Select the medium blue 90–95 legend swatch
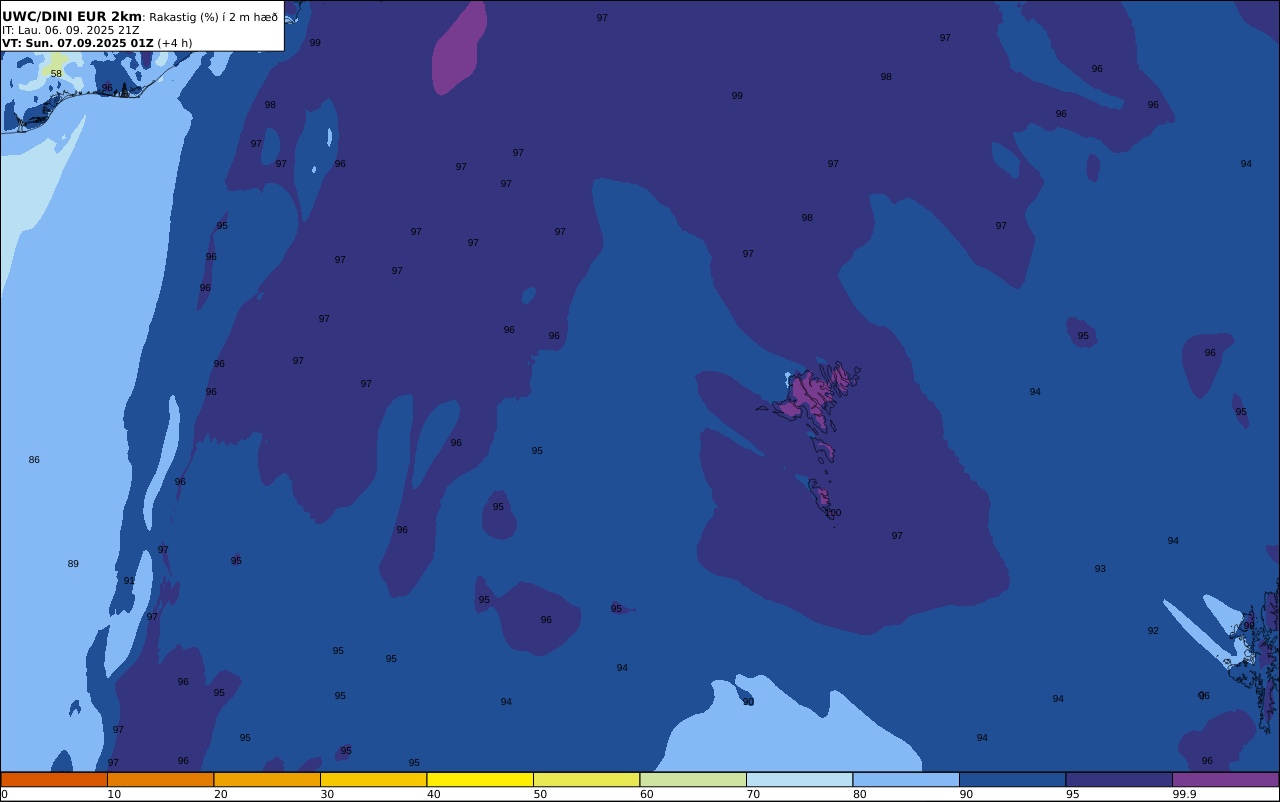Screen dimensions: 1280x802 coord(1012,779)
